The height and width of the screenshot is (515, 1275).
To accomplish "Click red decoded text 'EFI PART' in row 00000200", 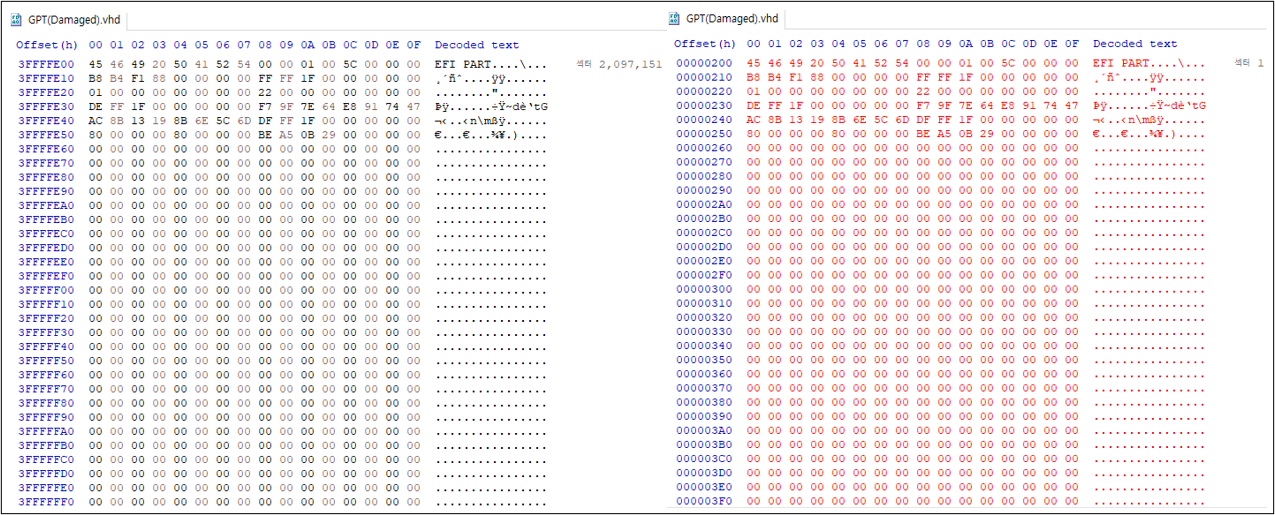I will 1120,63.
